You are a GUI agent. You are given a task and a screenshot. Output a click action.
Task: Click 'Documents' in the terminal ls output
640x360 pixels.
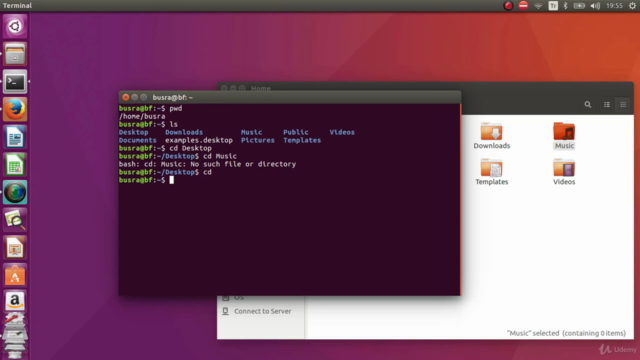coord(138,140)
